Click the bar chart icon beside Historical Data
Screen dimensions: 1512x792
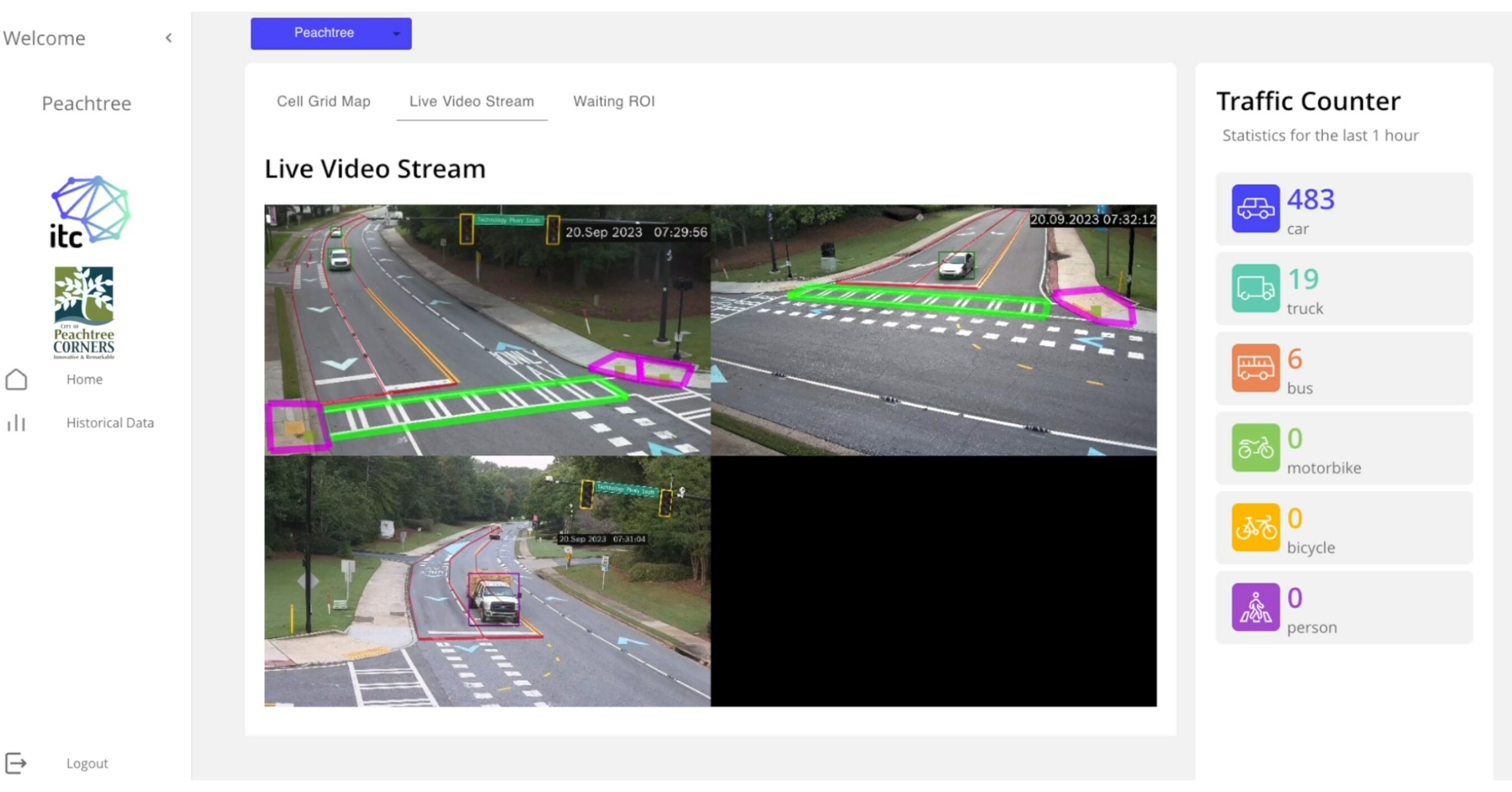(x=16, y=423)
